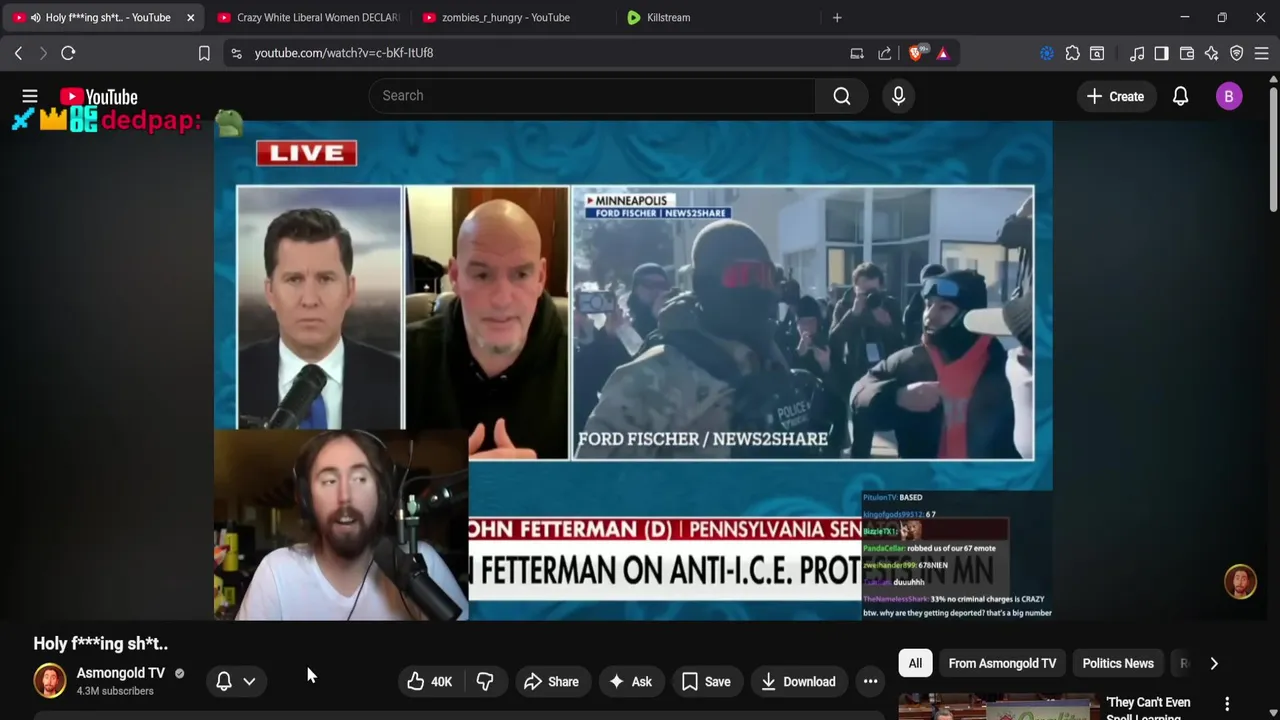1280x720 pixels.
Task: Click the video player area
Action: [633, 370]
